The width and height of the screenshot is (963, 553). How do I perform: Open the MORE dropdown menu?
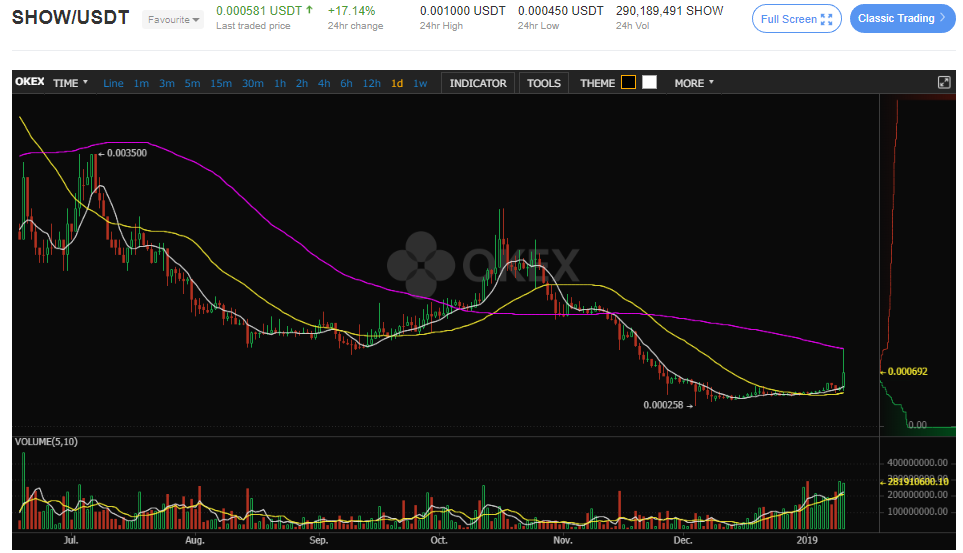tap(694, 83)
